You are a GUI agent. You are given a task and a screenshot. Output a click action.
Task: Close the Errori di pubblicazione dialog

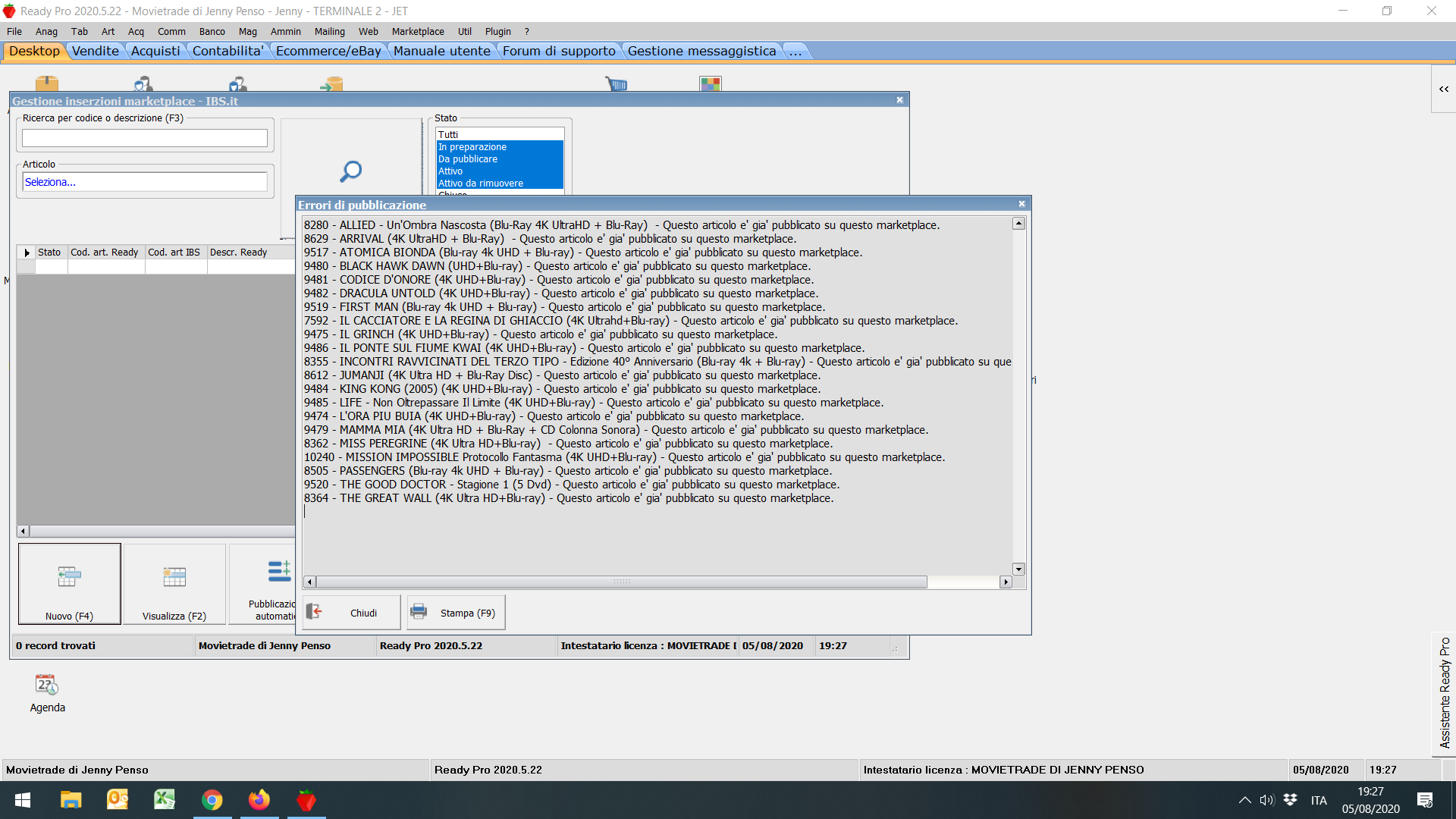[1021, 204]
